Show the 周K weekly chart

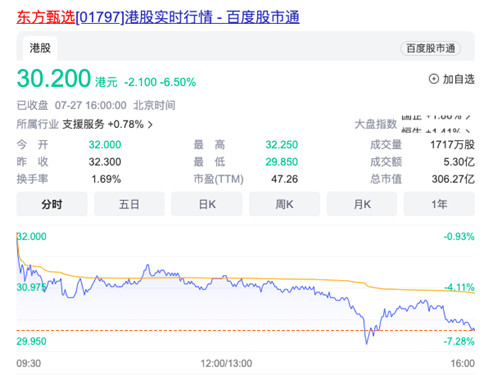284,204
